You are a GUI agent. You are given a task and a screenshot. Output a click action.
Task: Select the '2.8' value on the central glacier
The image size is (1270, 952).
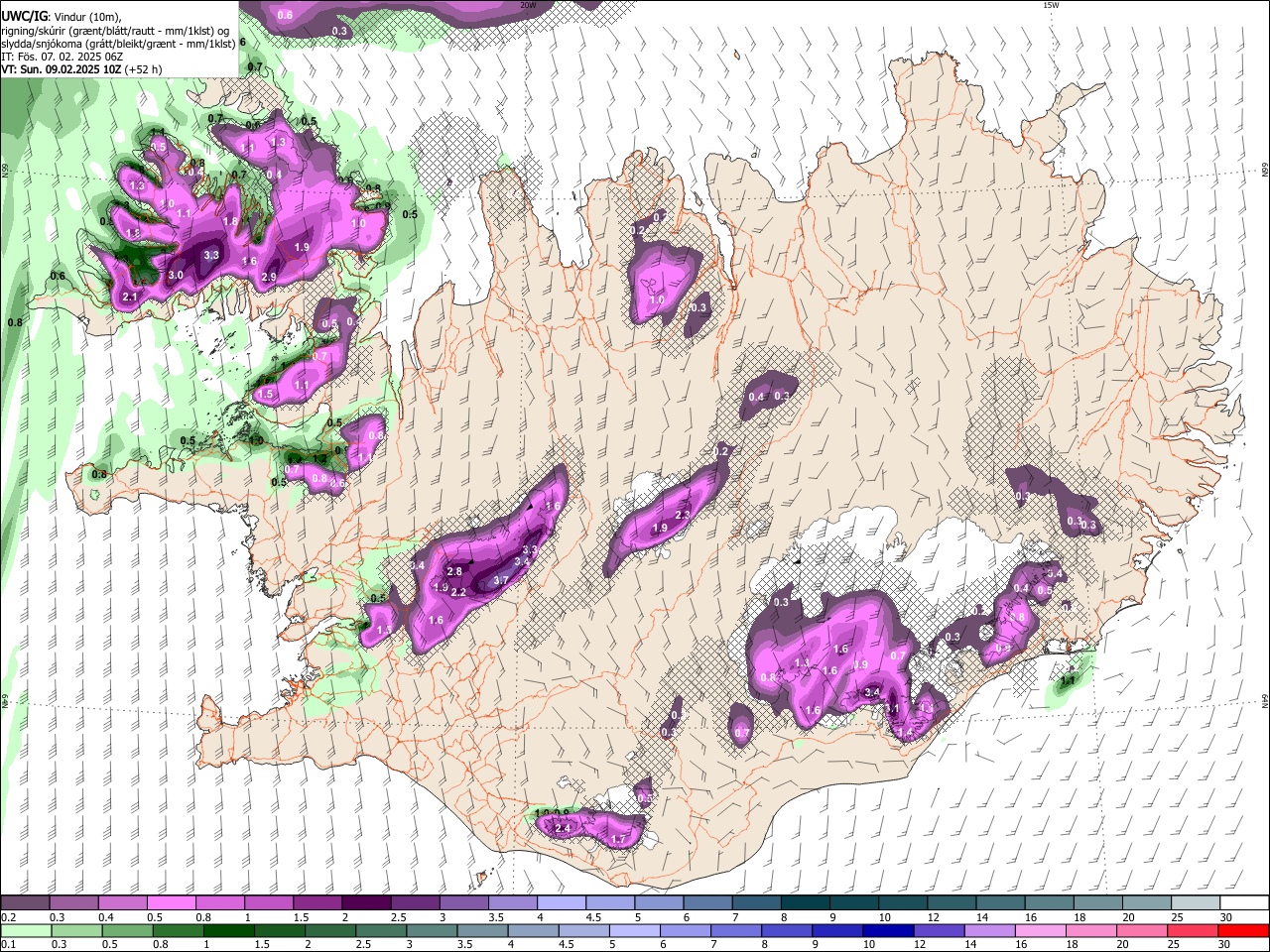click(x=455, y=572)
